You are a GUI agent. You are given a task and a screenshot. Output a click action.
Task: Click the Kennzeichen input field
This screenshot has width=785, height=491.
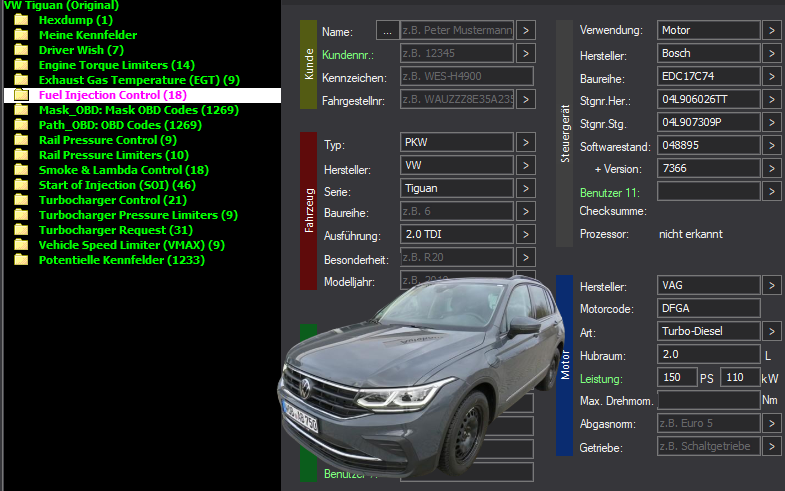tap(467, 76)
